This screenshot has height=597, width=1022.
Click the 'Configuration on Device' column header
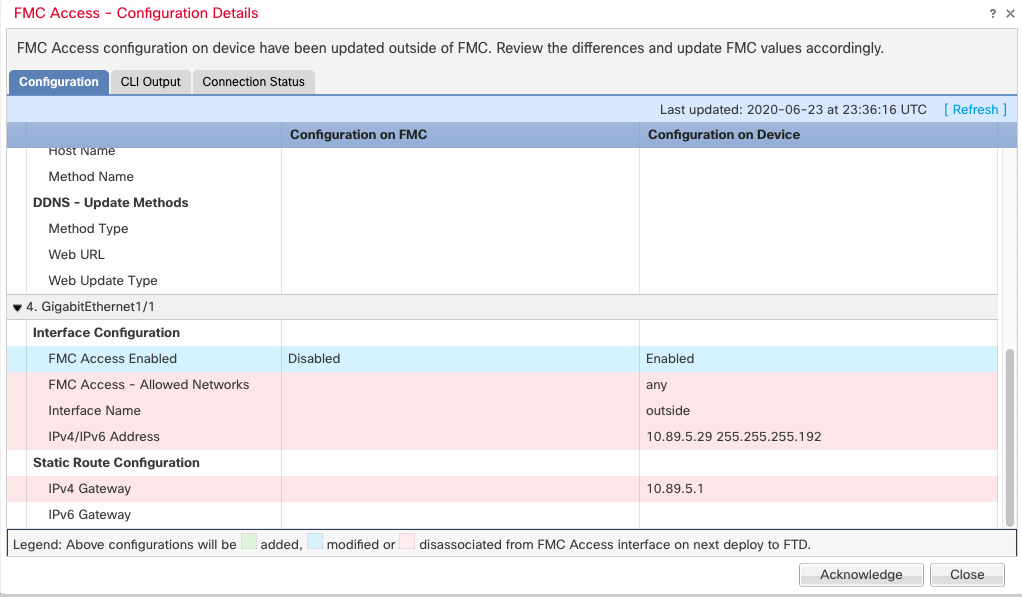[723, 135]
